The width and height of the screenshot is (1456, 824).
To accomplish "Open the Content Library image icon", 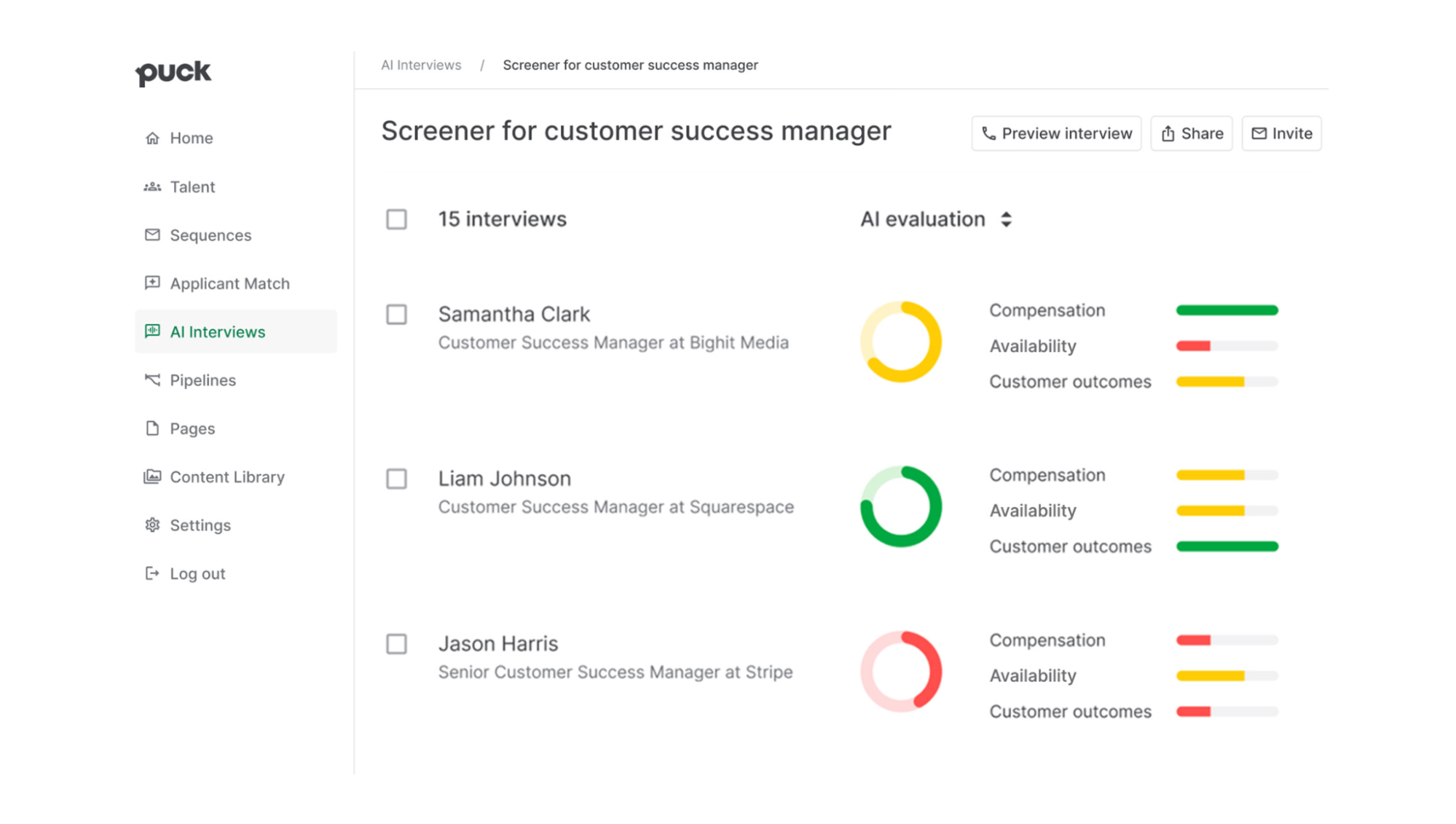I will (151, 476).
